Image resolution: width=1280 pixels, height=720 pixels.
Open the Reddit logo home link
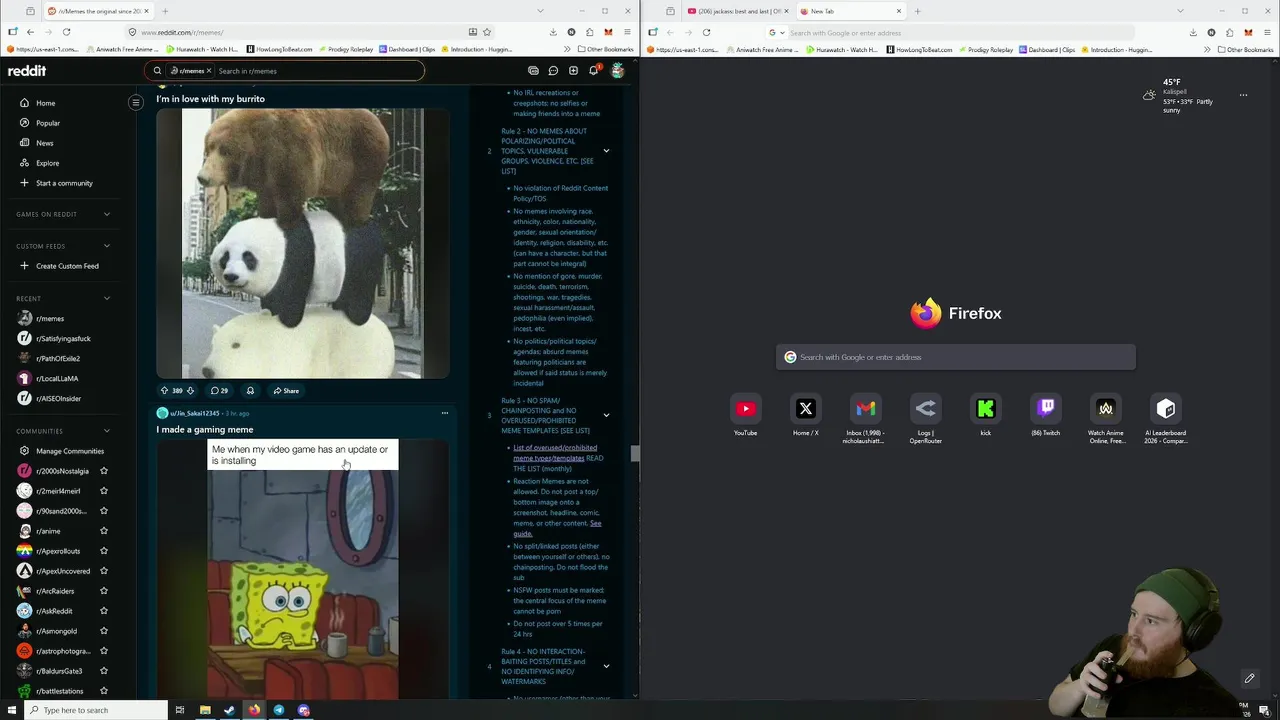(x=27, y=71)
